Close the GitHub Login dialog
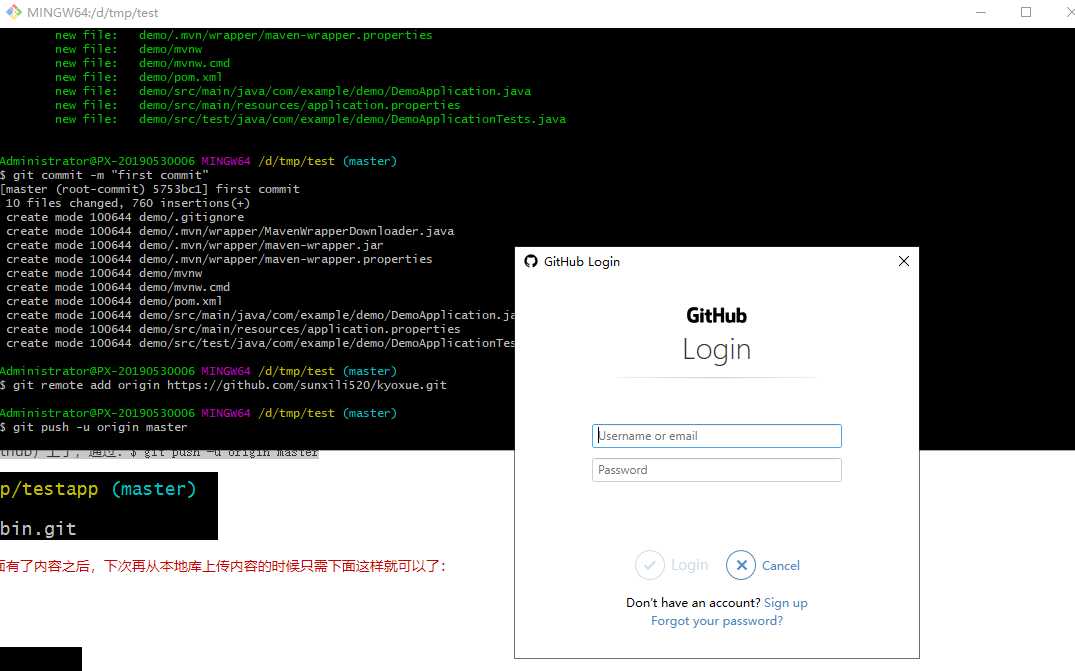The width and height of the screenshot is (1075, 671). (x=904, y=261)
